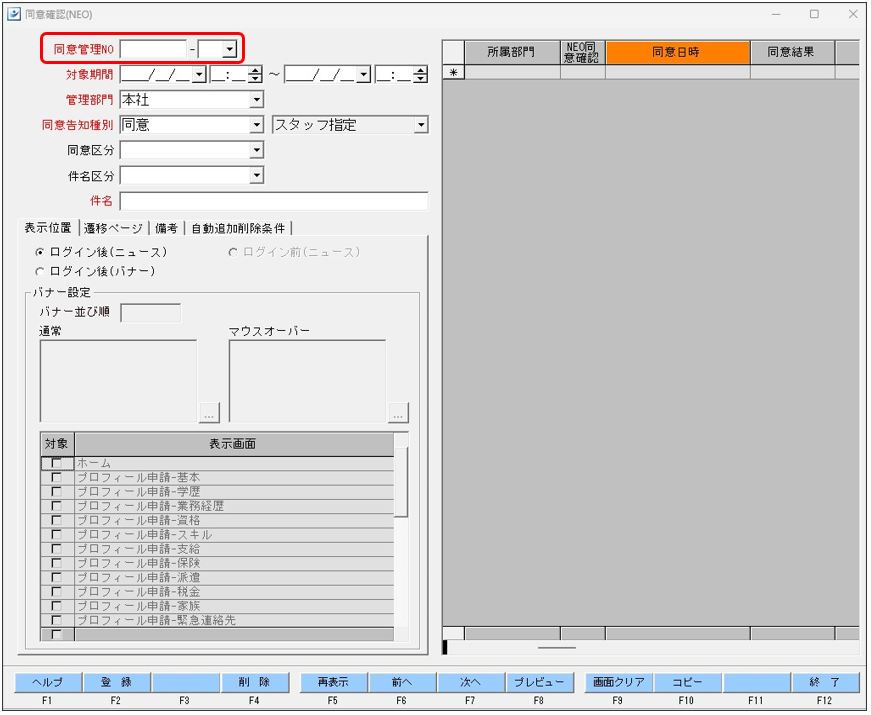
Task: Click the start time spinner of 対象期間
Action: pos(255,74)
